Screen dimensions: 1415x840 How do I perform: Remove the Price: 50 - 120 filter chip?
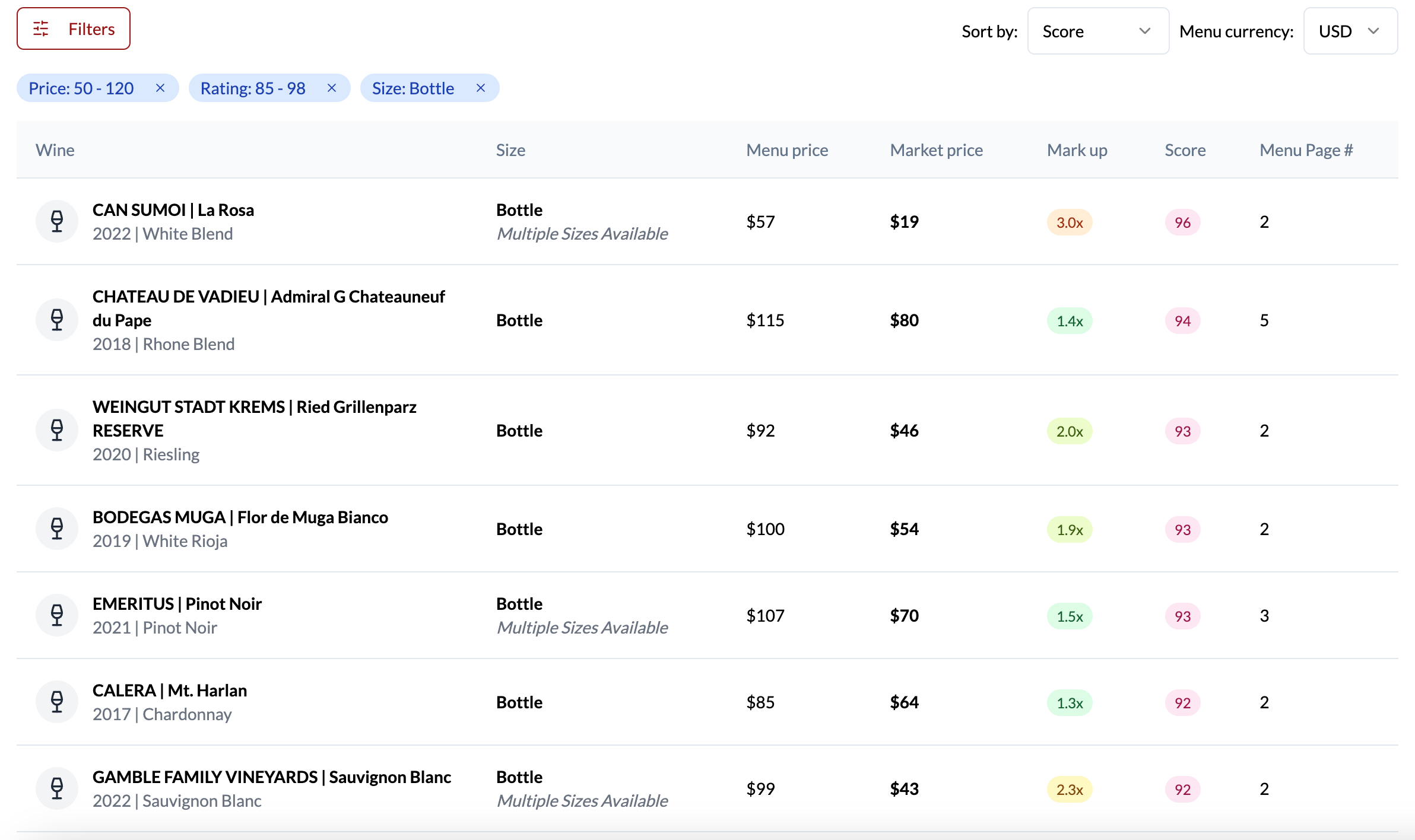(x=160, y=88)
